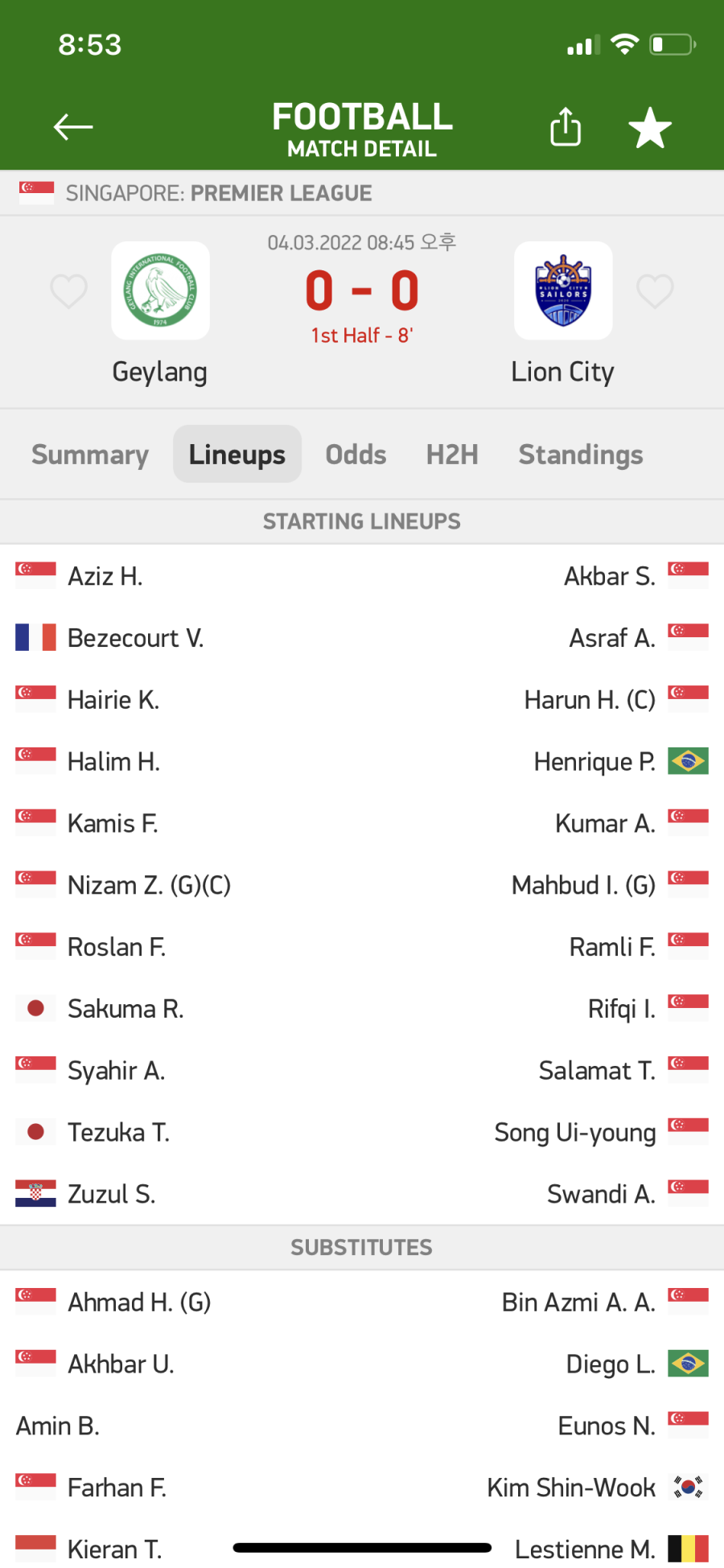
Task: Switch to the Summary tab
Action: (x=90, y=455)
